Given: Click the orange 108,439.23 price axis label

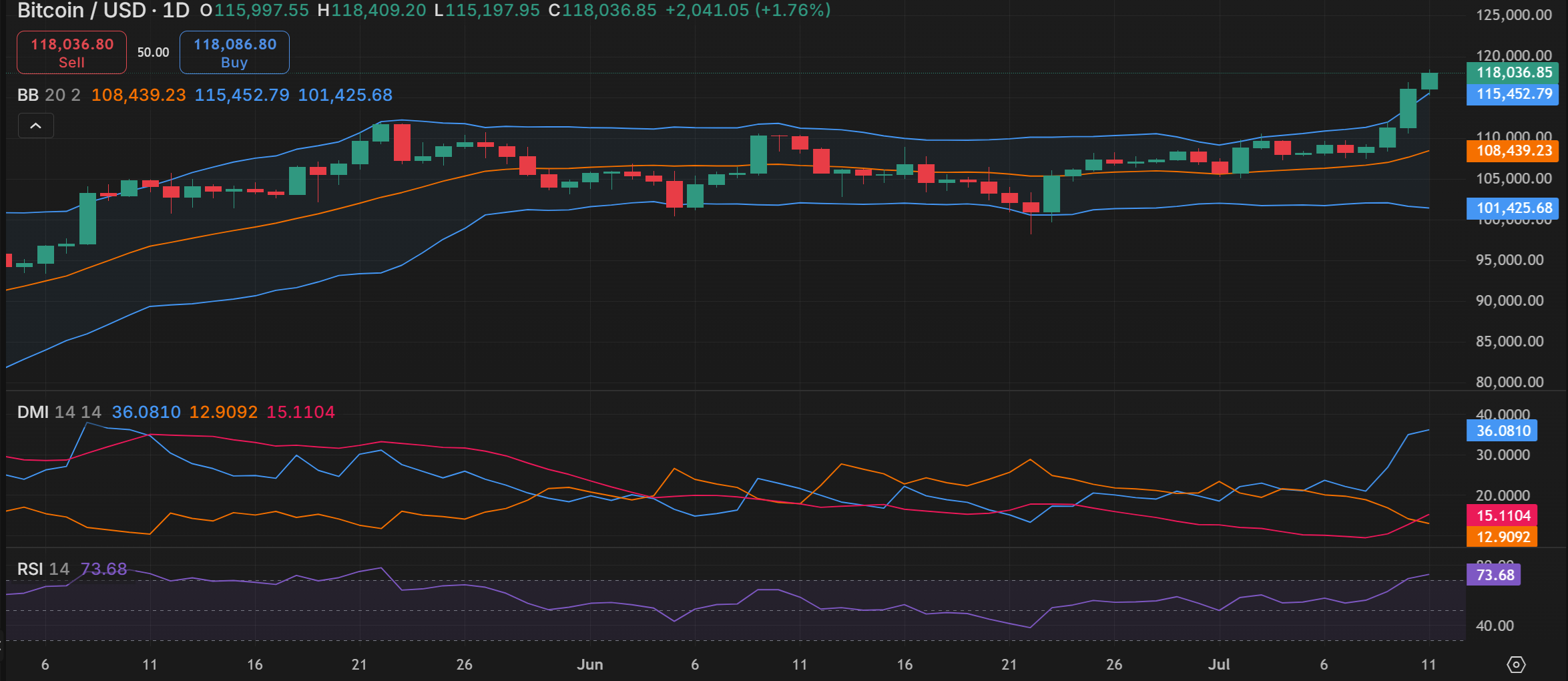Looking at the screenshot, I should pos(1513,151).
